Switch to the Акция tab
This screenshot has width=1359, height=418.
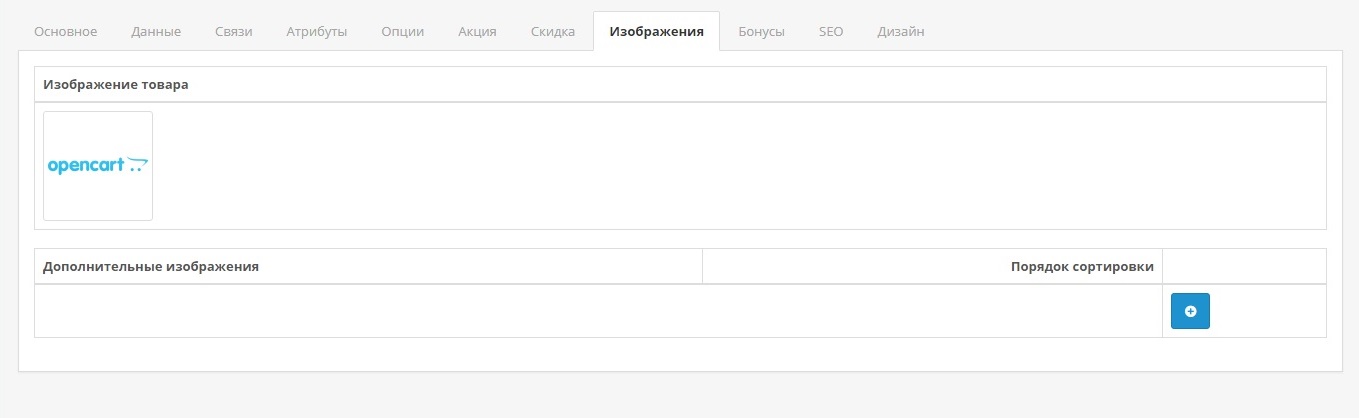(477, 31)
